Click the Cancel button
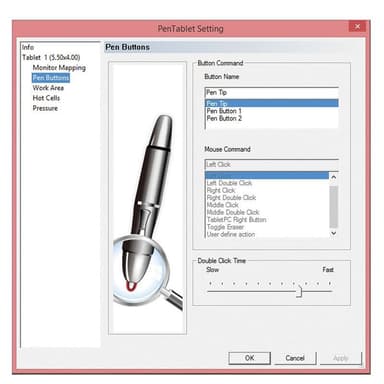Screen dimensions: 384x384 pos(295,358)
